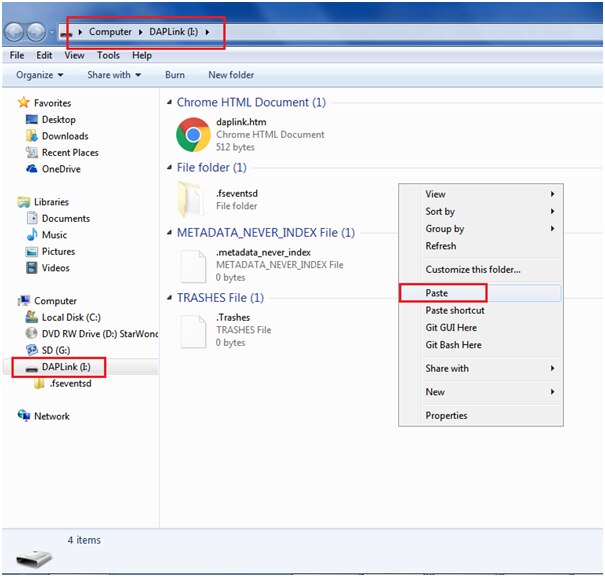Viewport: 605px width, 577px height.
Task: Select the Pictures library icon
Action: [x=32, y=251]
